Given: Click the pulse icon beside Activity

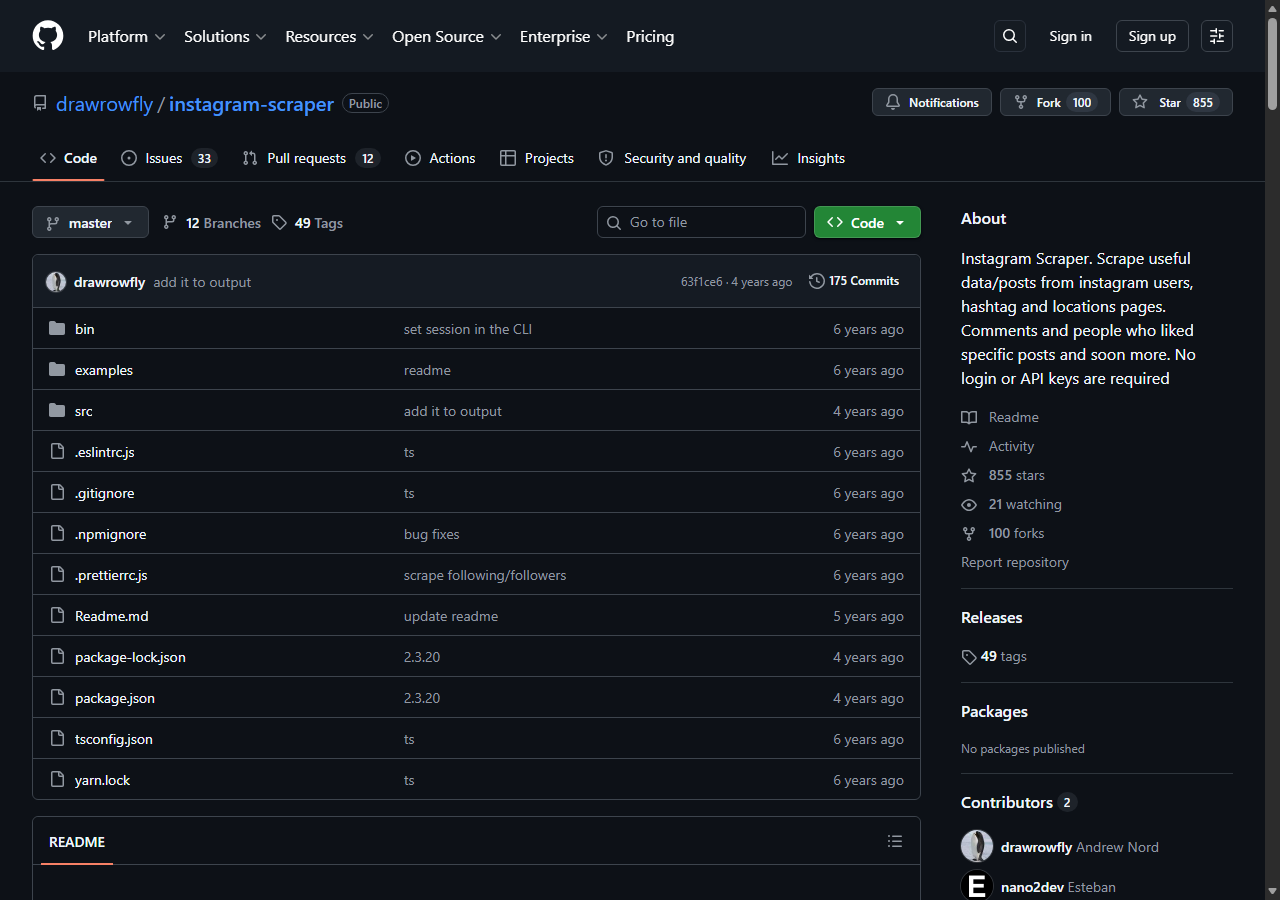Looking at the screenshot, I should [969, 446].
